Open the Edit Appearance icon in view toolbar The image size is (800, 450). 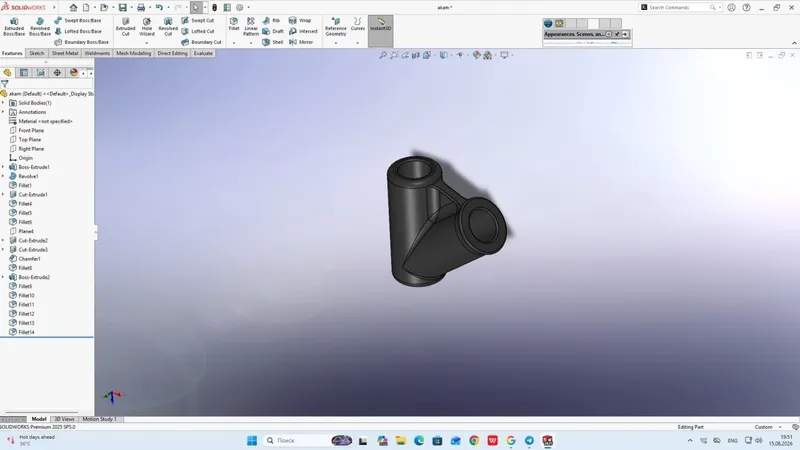477,55
